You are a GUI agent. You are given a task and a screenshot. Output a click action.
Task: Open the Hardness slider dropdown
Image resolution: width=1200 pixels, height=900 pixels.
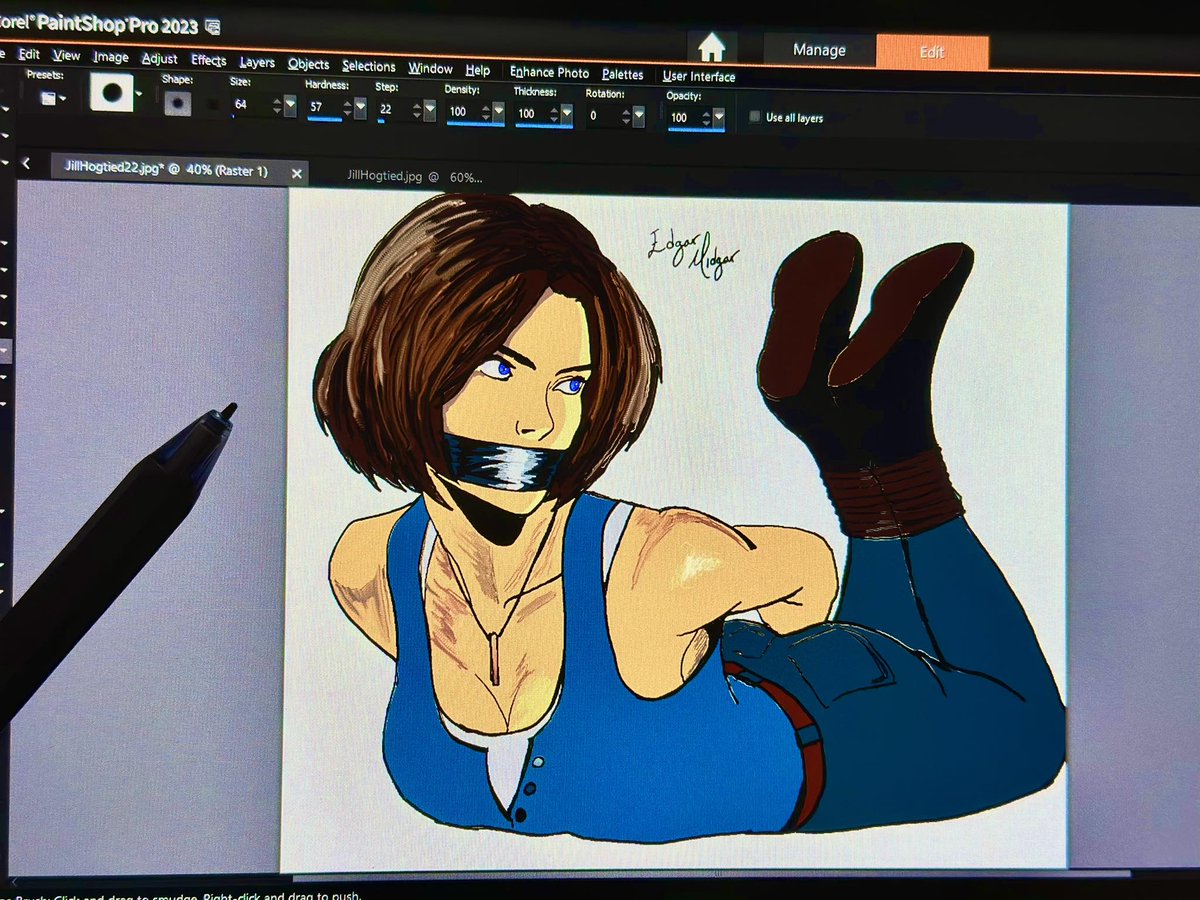(x=360, y=108)
